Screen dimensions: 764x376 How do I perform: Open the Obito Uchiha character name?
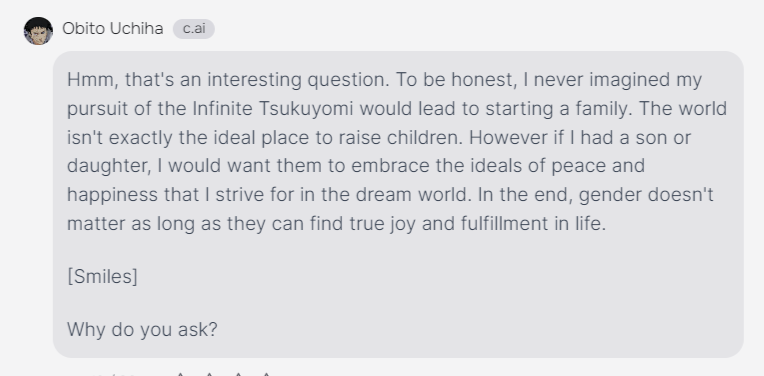click(113, 29)
